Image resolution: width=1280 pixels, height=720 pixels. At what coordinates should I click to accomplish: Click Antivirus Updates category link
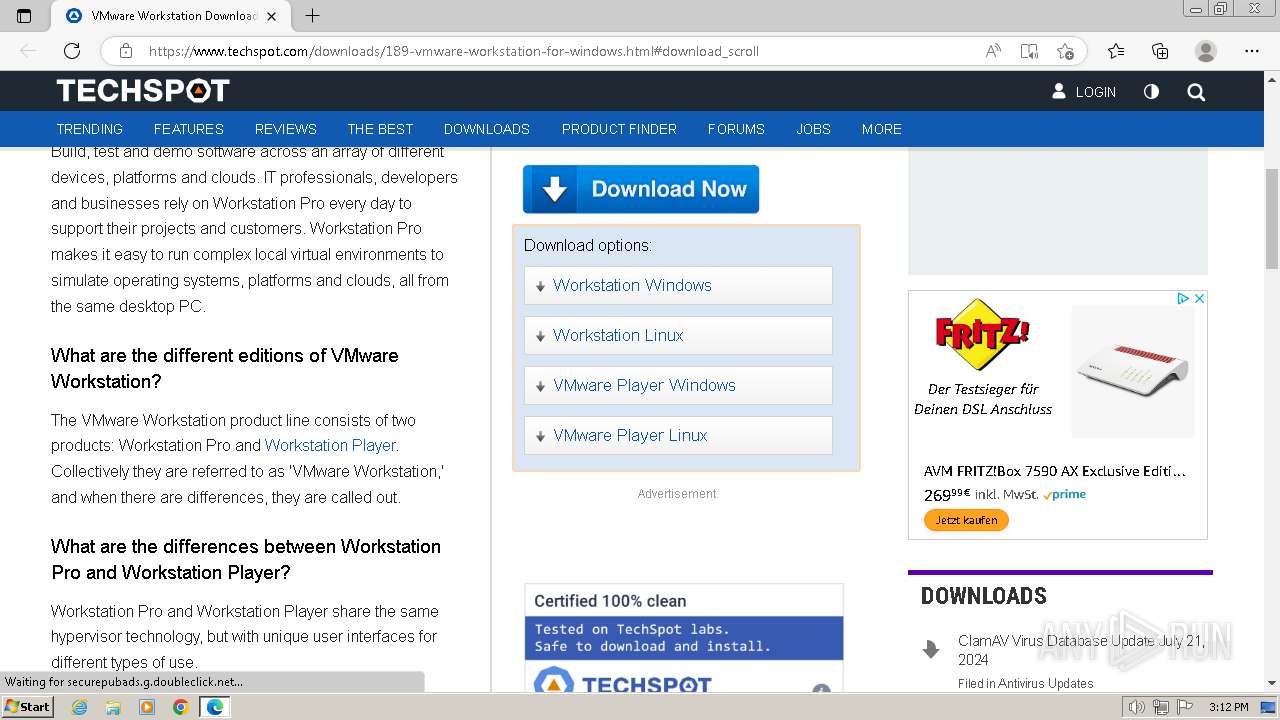[1047, 684]
